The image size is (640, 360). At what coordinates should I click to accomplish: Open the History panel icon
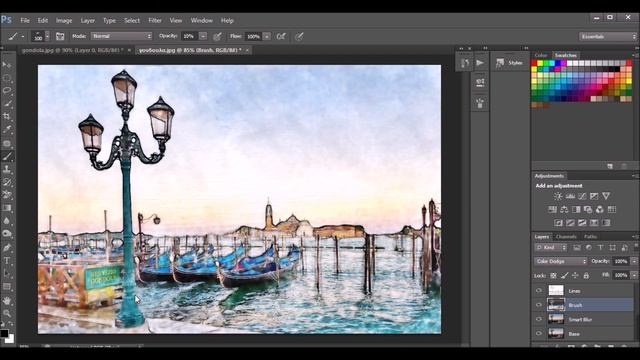[x=464, y=63]
